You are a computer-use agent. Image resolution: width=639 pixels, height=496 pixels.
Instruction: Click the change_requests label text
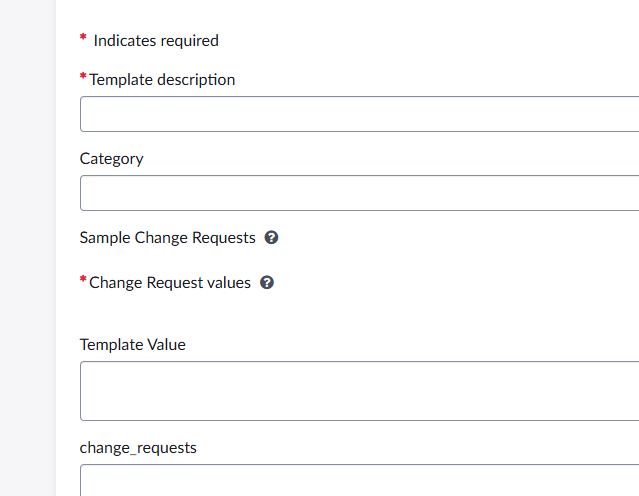138,448
